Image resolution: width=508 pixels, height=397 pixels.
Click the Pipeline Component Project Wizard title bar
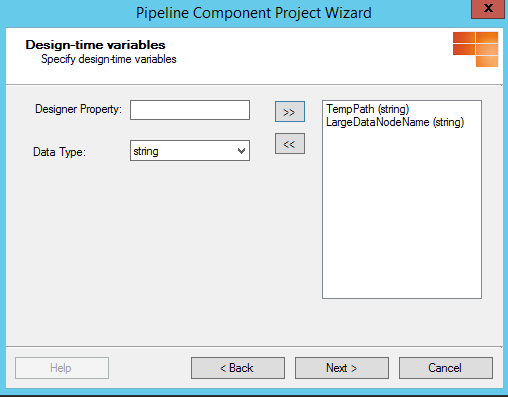(x=253, y=13)
